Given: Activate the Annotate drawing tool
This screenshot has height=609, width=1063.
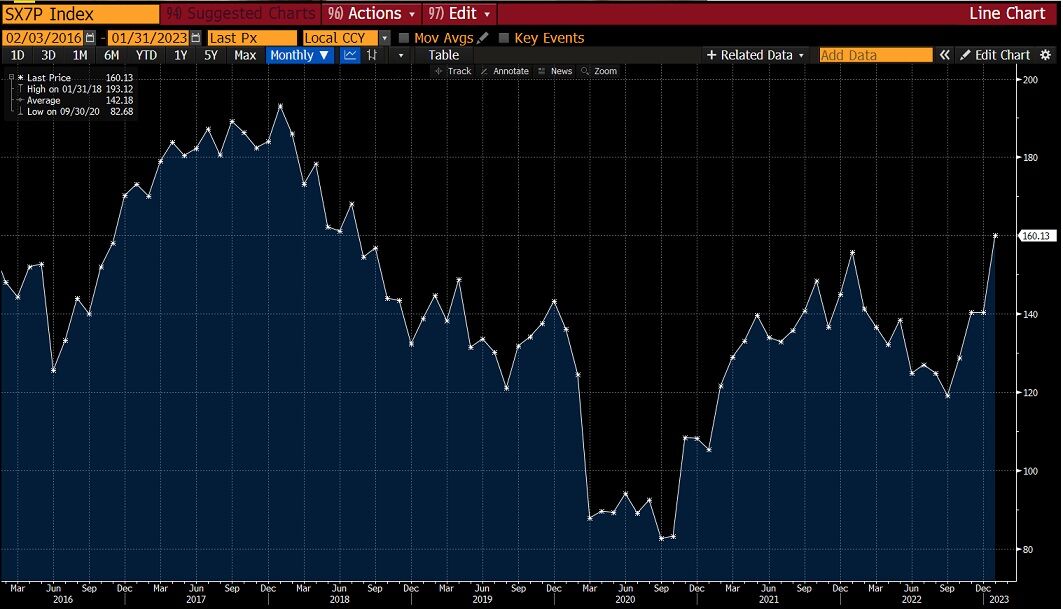Looking at the screenshot, I should [x=504, y=71].
